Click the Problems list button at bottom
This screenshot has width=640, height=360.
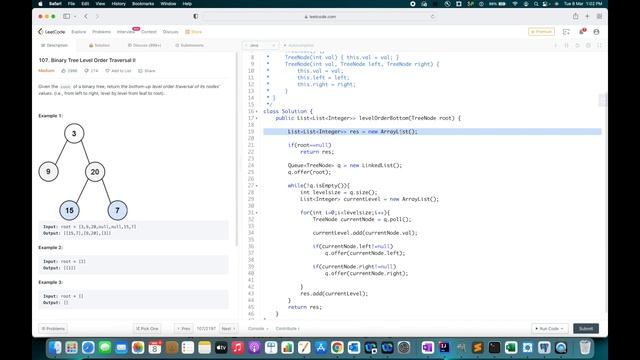pyautogui.click(x=53, y=329)
